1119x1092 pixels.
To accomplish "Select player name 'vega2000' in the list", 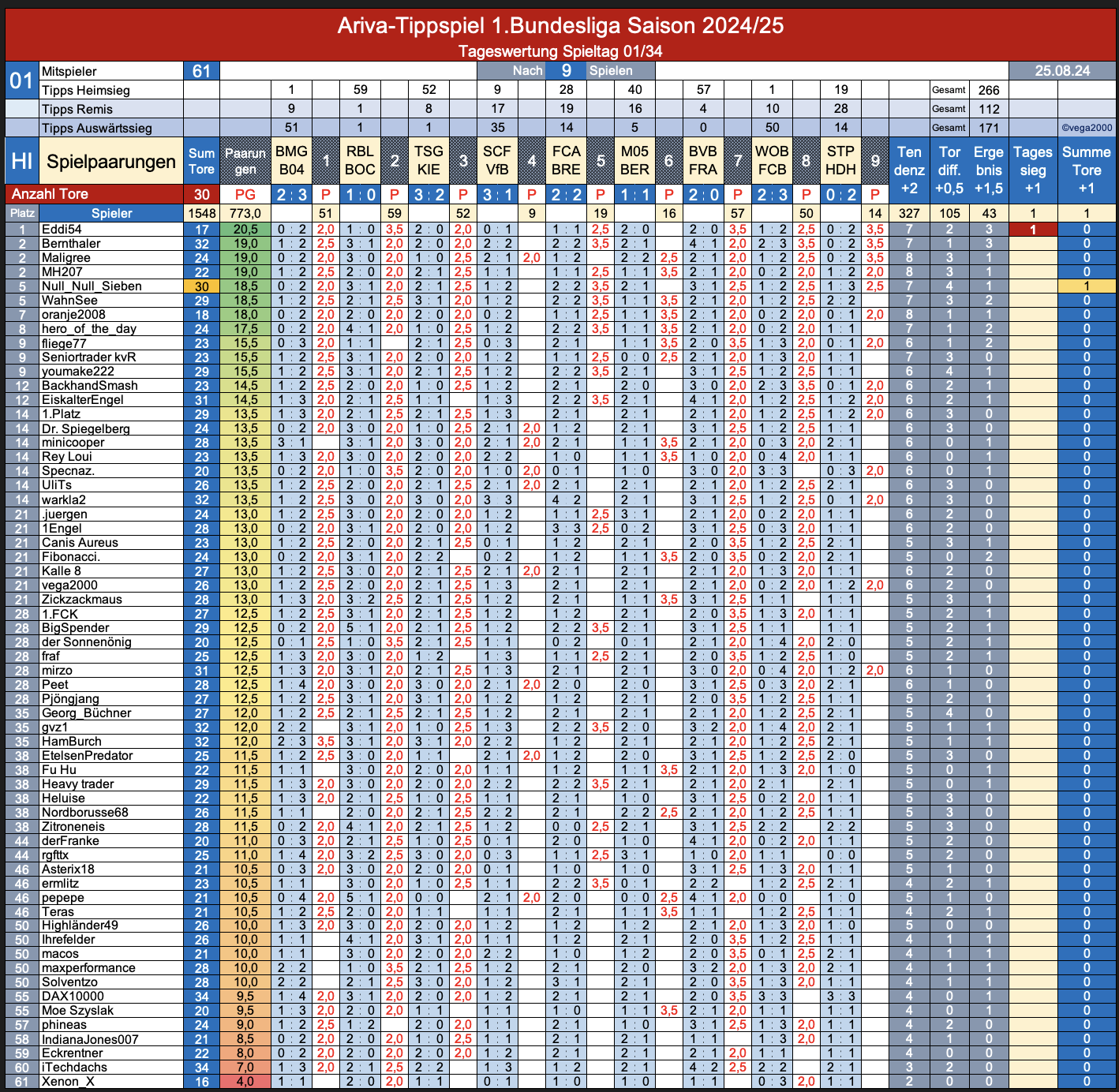I will pyautogui.click(x=69, y=585).
